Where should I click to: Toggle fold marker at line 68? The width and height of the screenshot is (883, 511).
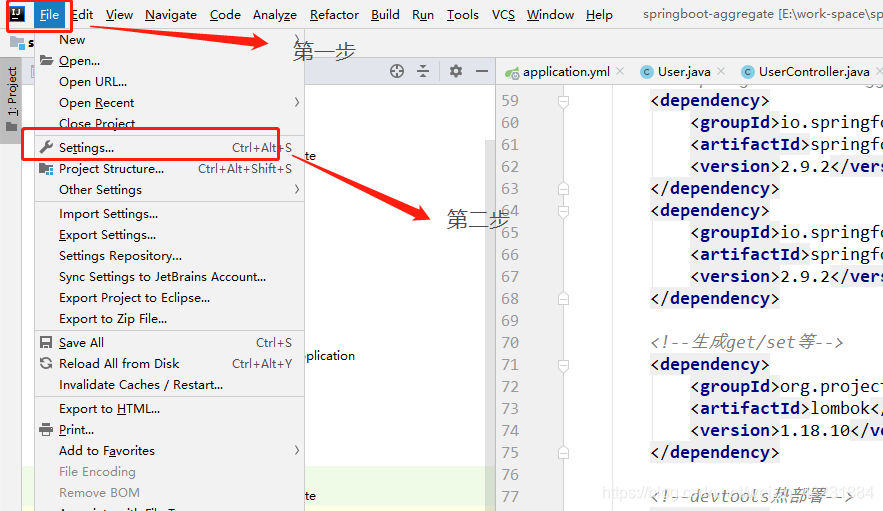coord(563,298)
